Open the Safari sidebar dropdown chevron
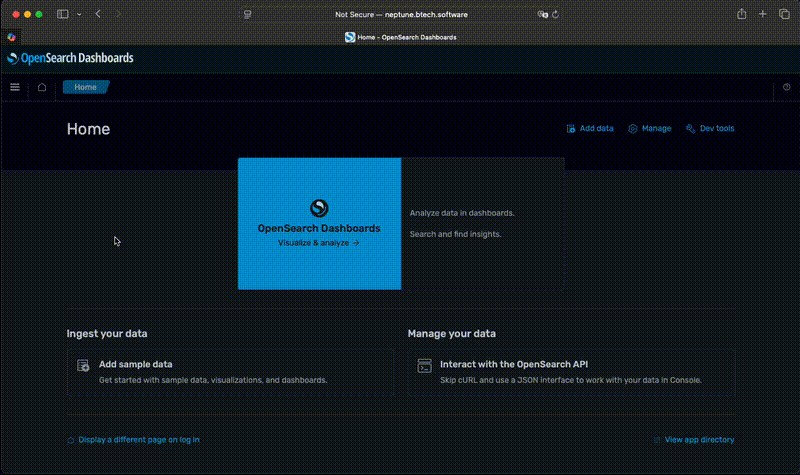This screenshot has width=800, height=475. pos(79,14)
